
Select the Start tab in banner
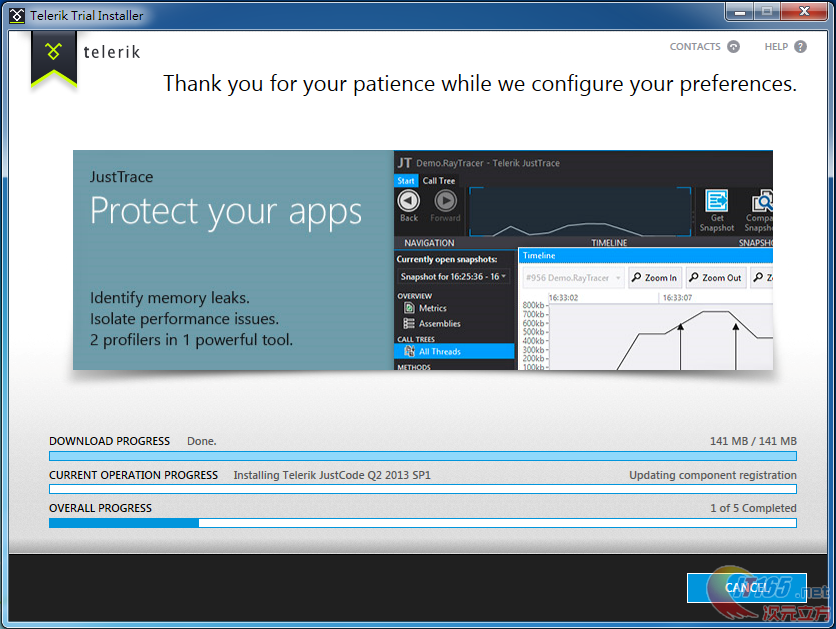(x=406, y=181)
